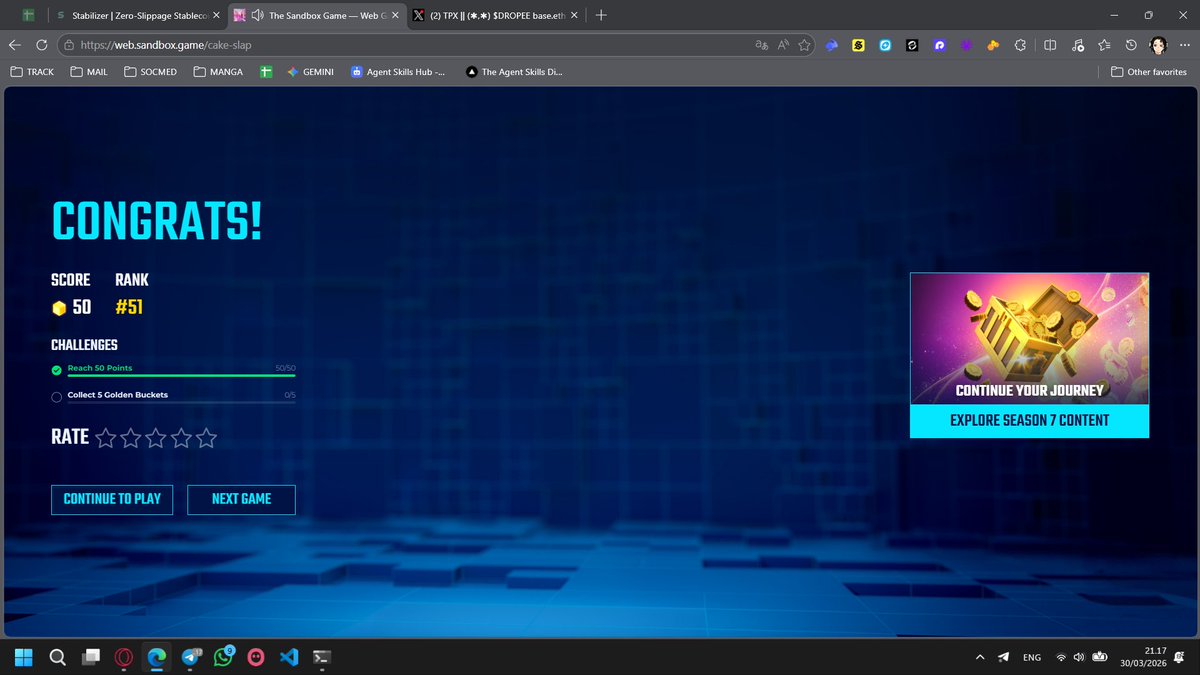Open the Extensions puzzle piece menu
Viewport: 1200px width, 675px height.
coord(1020,45)
